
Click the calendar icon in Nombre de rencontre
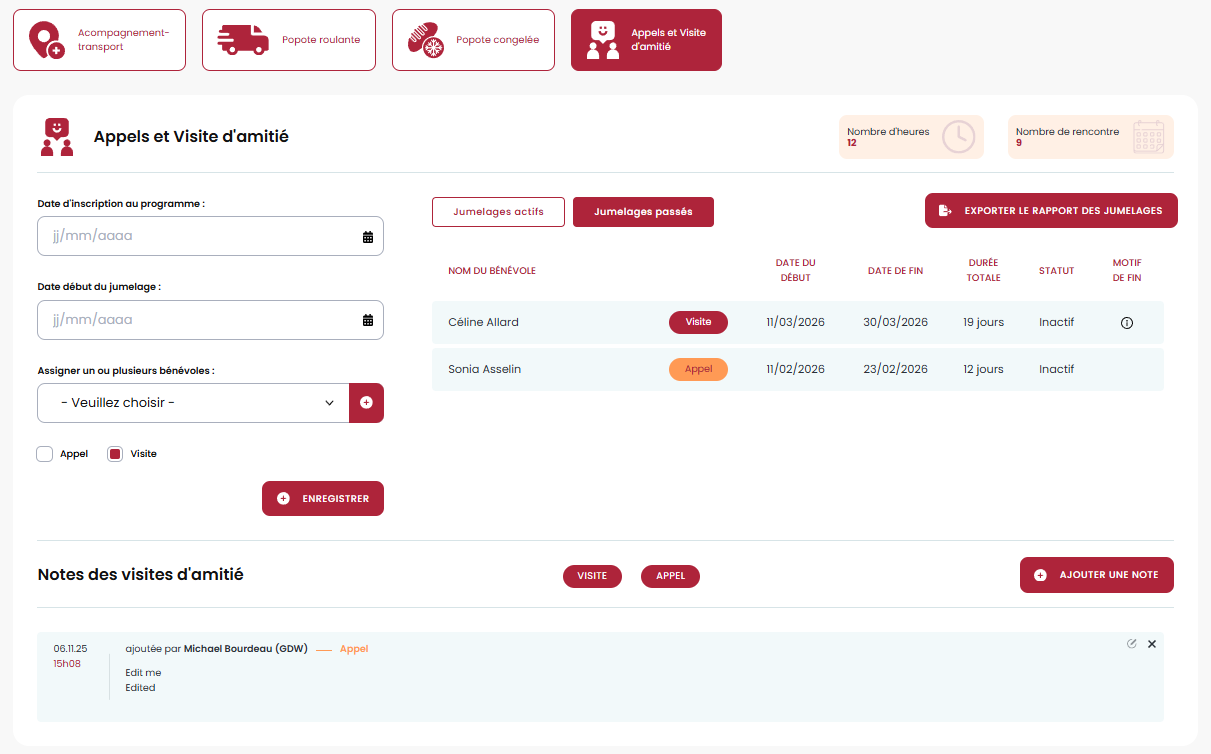(x=1148, y=137)
